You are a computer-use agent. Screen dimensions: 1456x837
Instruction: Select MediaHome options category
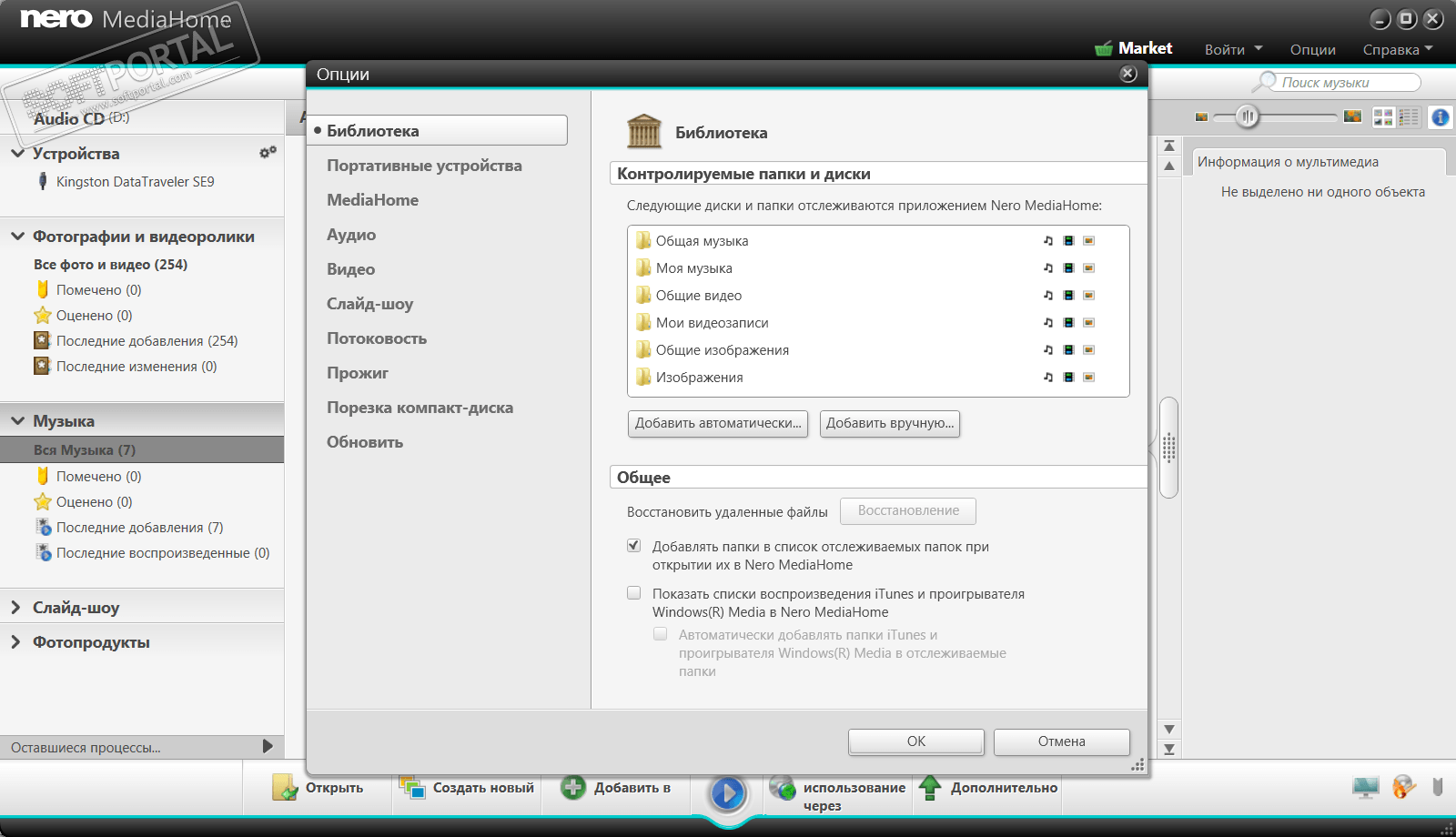372,200
